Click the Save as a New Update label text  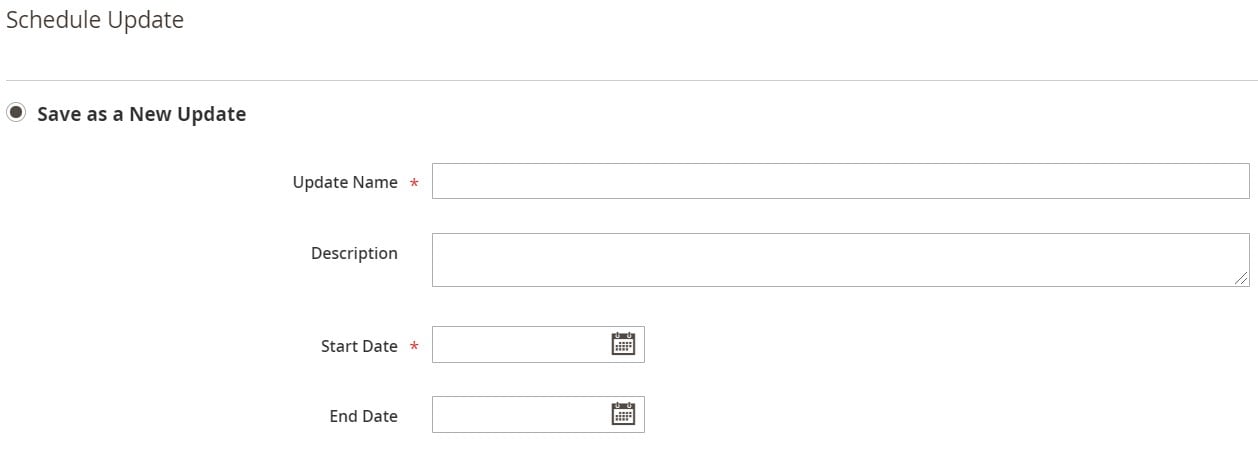tap(141, 114)
